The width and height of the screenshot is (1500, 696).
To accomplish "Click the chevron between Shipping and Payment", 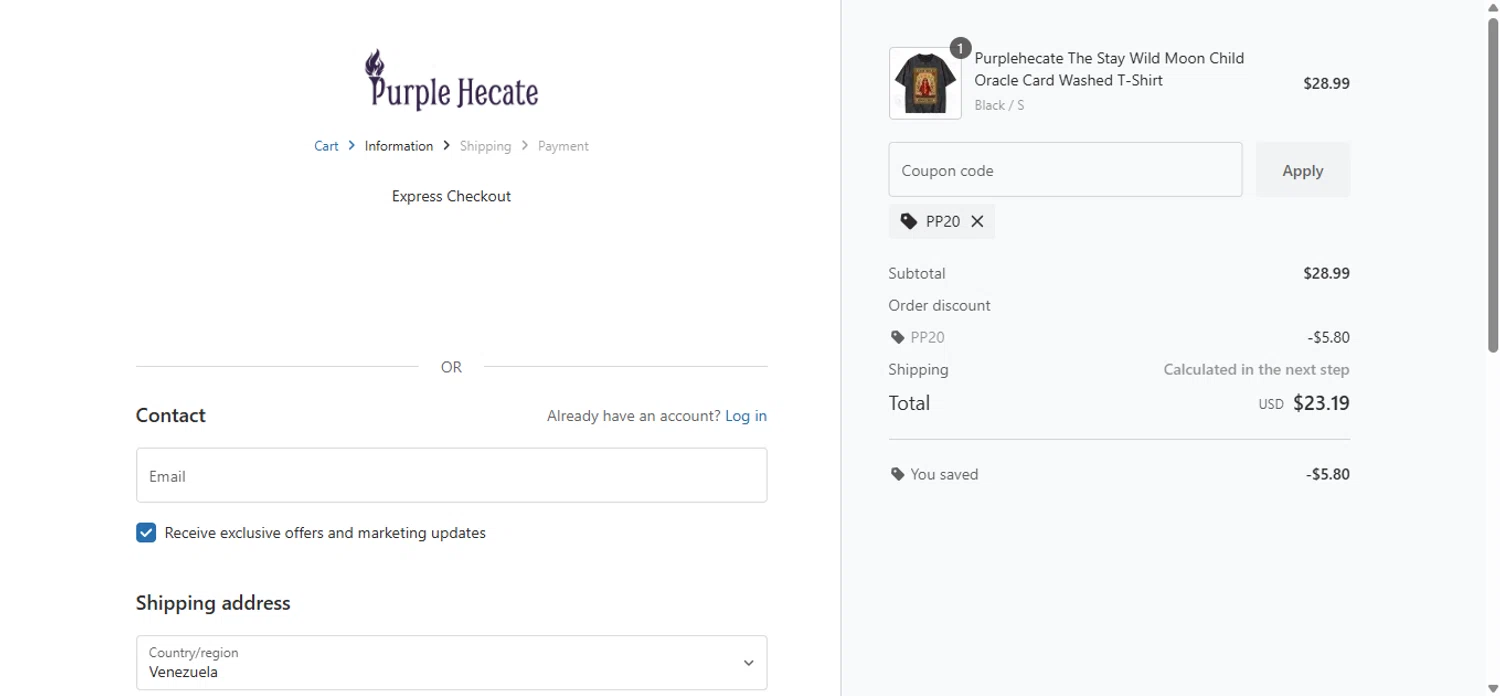I will point(524,146).
